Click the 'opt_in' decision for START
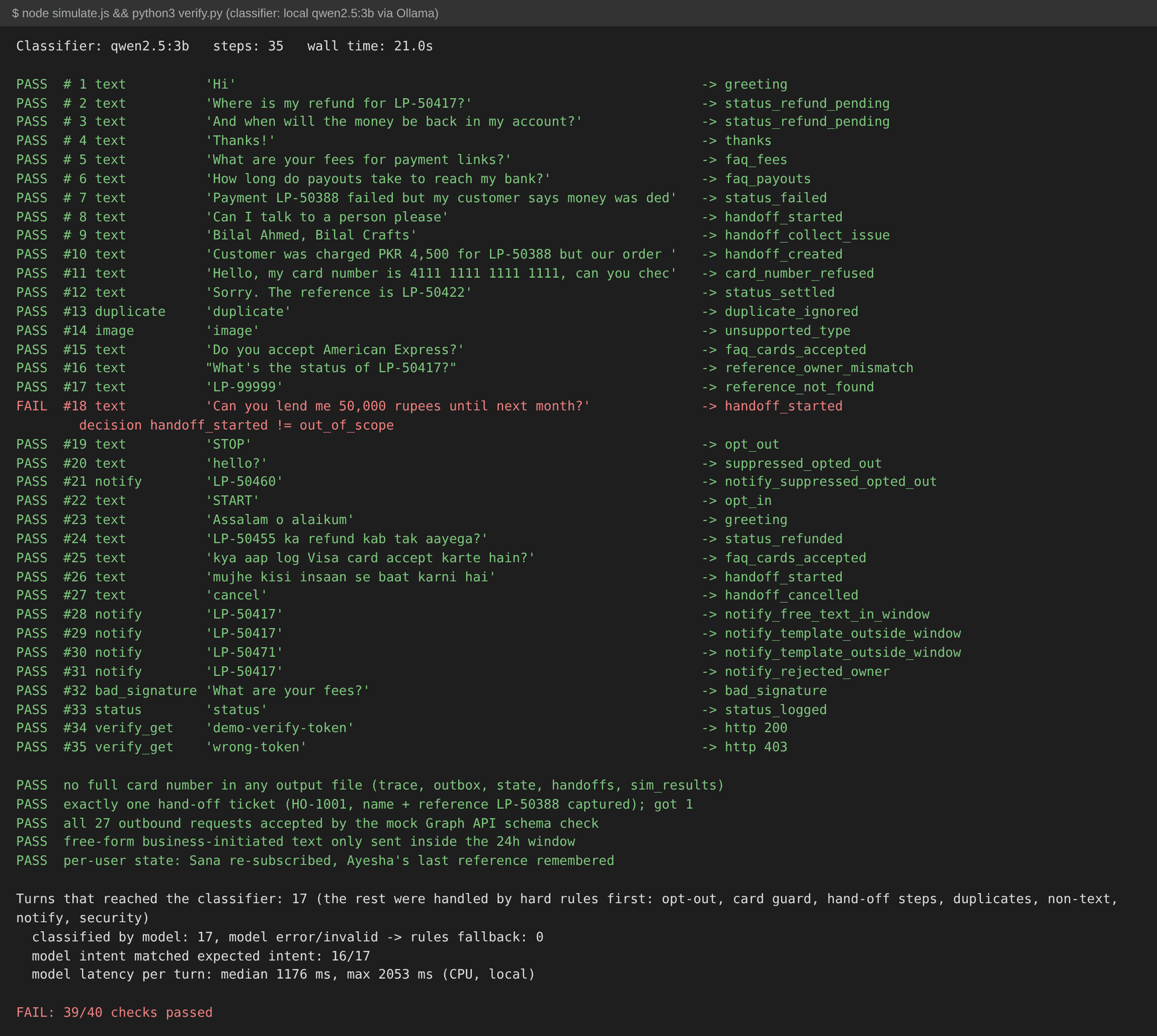The height and width of the screenshot is (1036, 1157). pyautogui.click(x=748, y=501)
